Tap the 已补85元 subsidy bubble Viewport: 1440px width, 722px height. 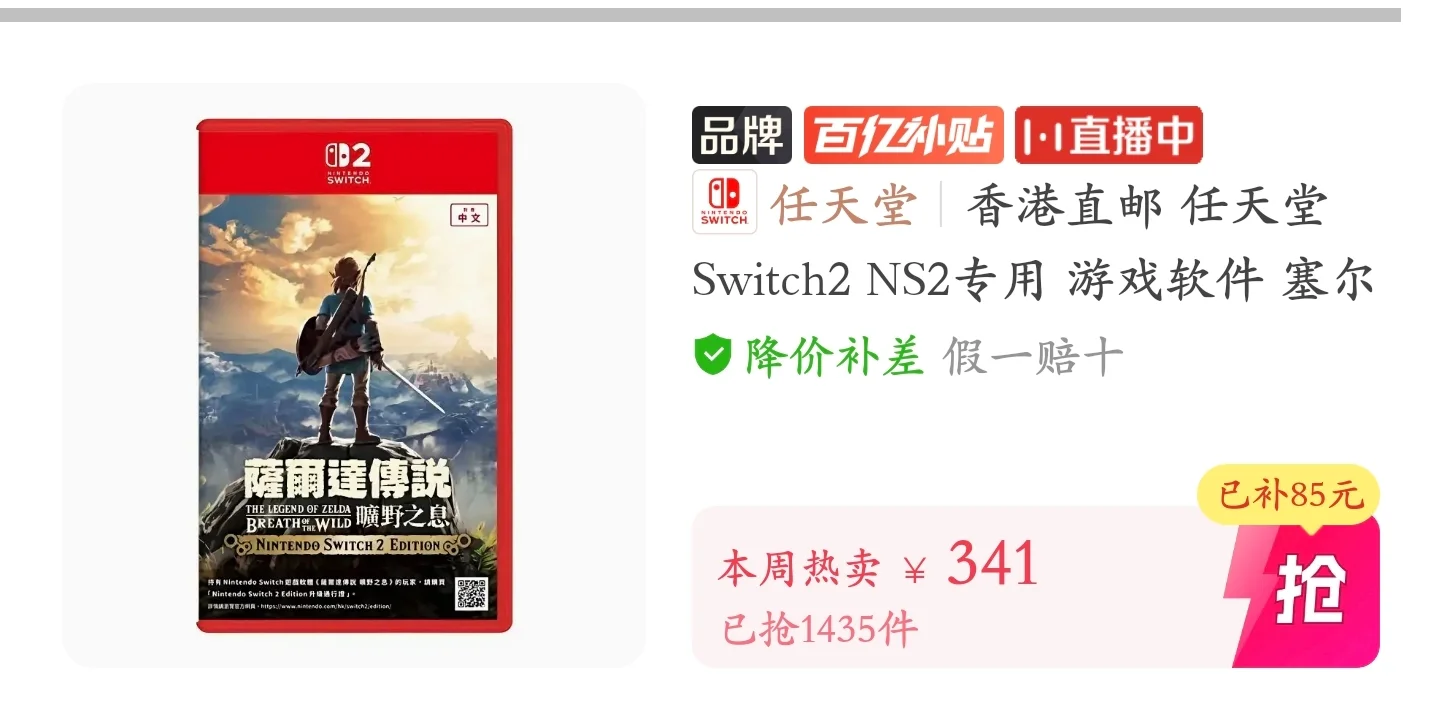pyautogui.click(x=1288, y=495)
